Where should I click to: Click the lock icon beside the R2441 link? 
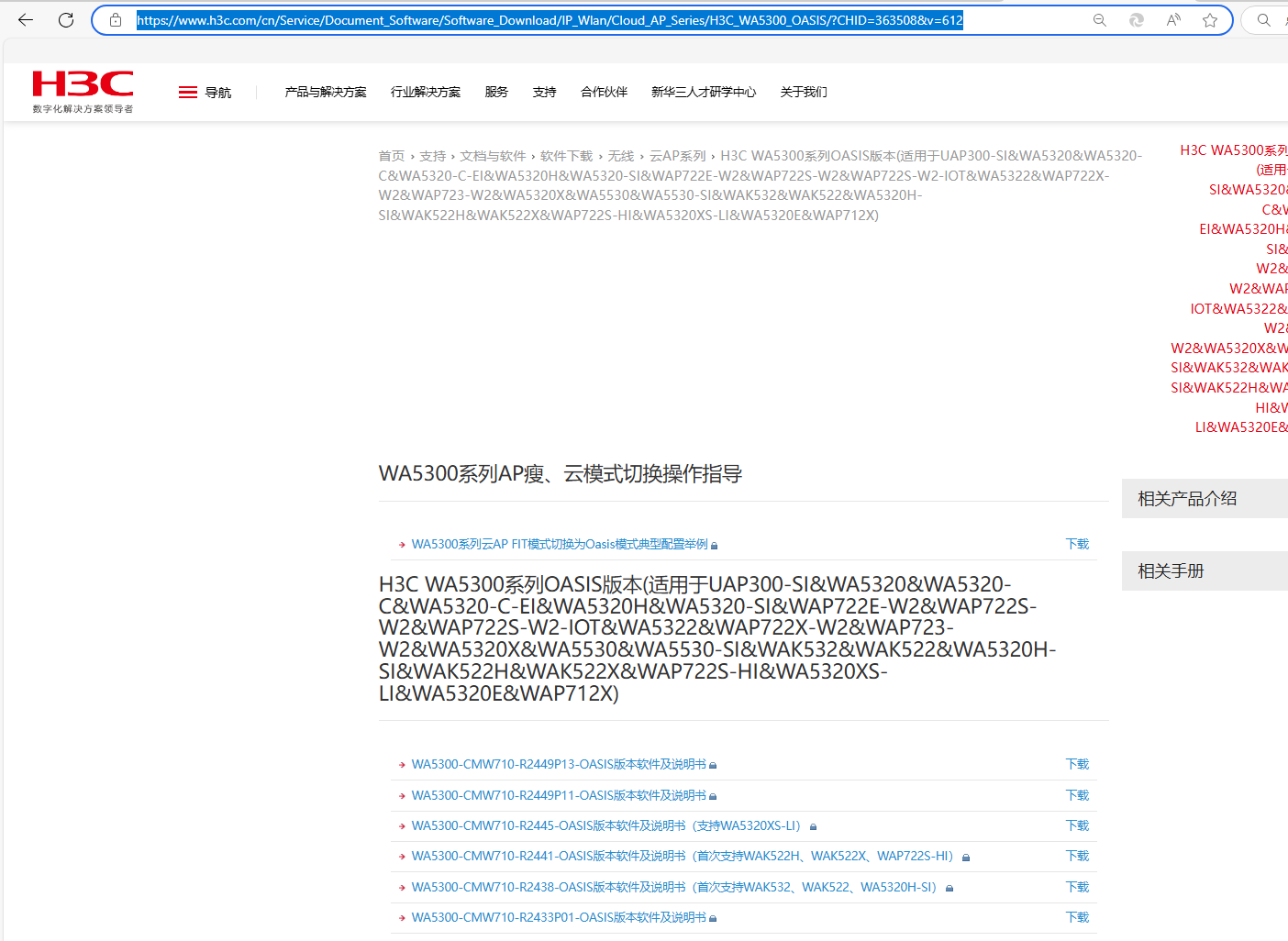click(x=966, y=858)
